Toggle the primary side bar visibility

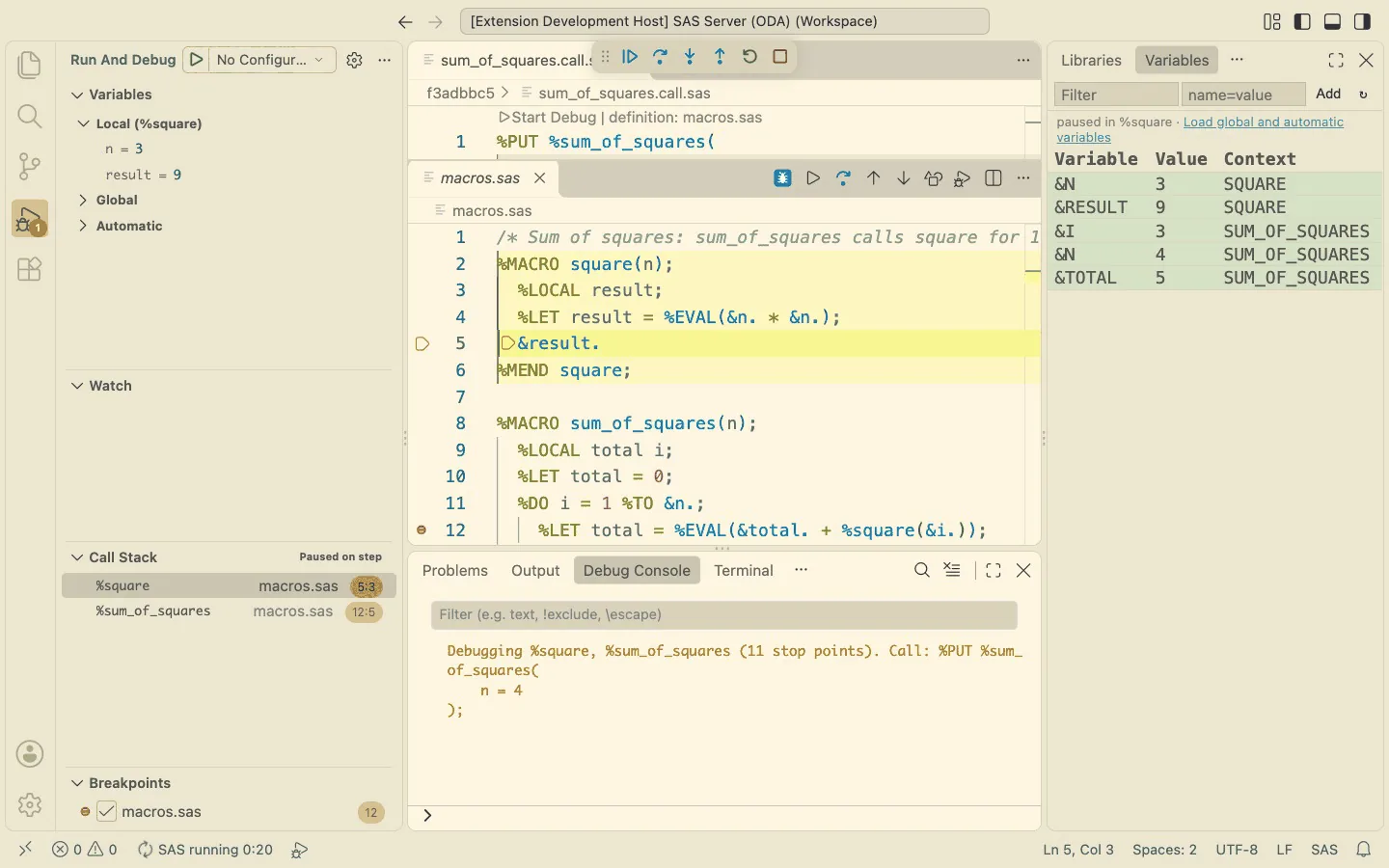click(x=1302, y=21)
